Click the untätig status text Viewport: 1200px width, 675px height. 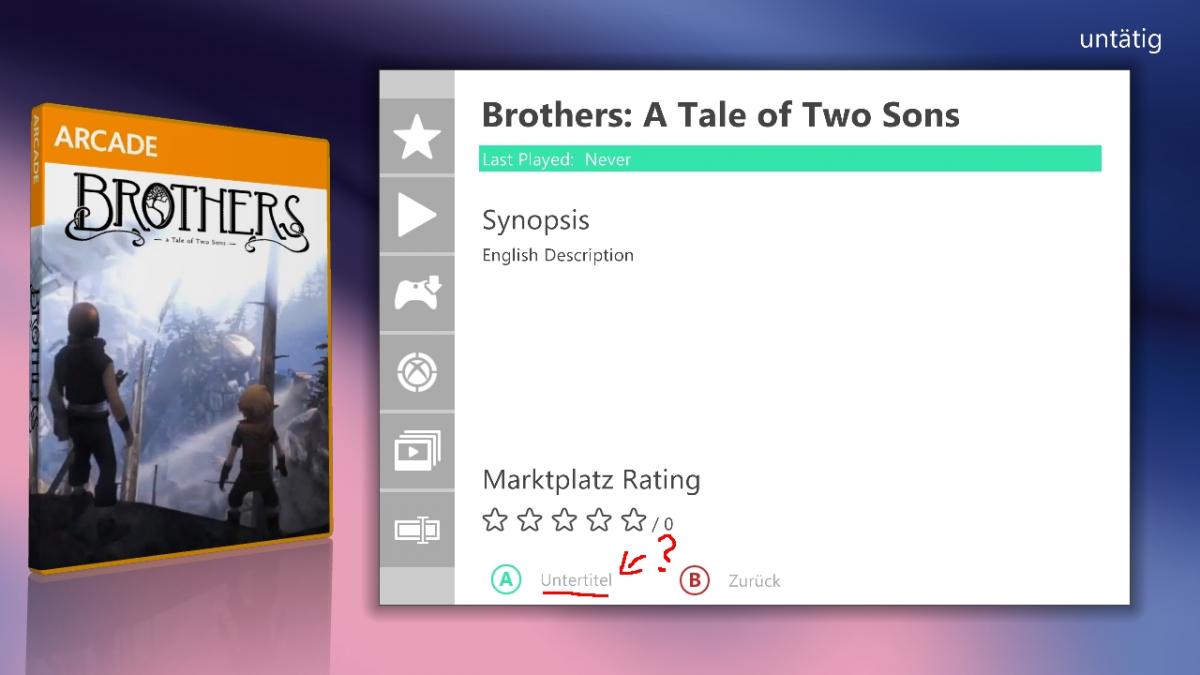coord(1120,39)
